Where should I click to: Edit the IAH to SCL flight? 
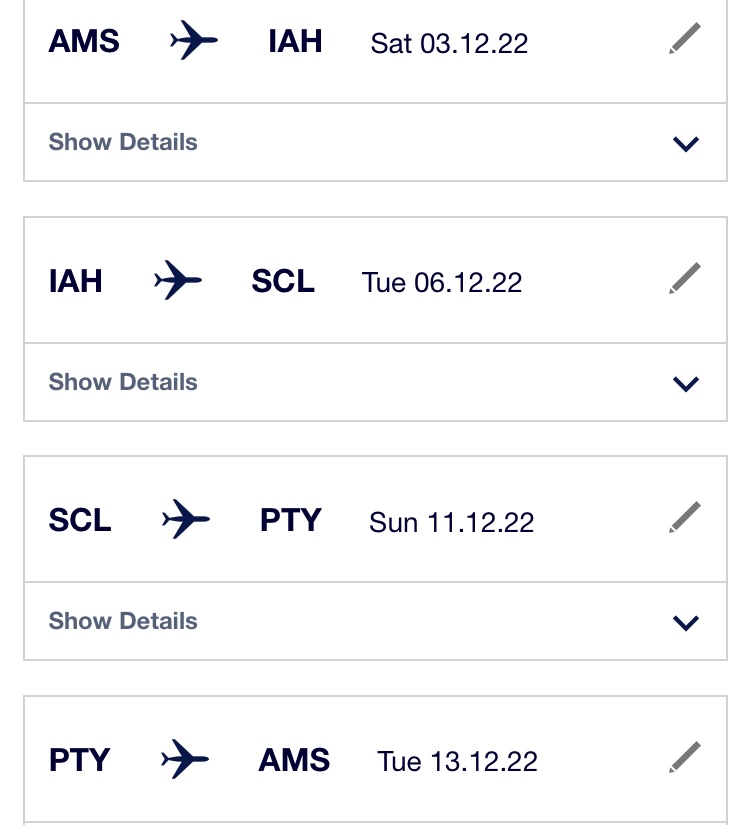tap(684, 278)
